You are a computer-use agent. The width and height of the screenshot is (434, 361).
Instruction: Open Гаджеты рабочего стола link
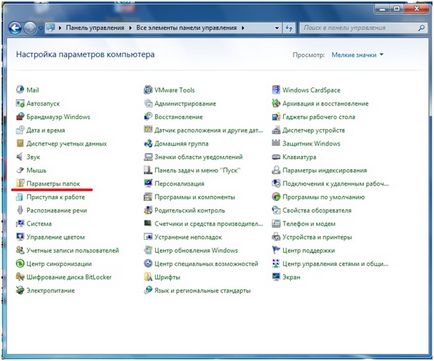(x=319, y=117)
